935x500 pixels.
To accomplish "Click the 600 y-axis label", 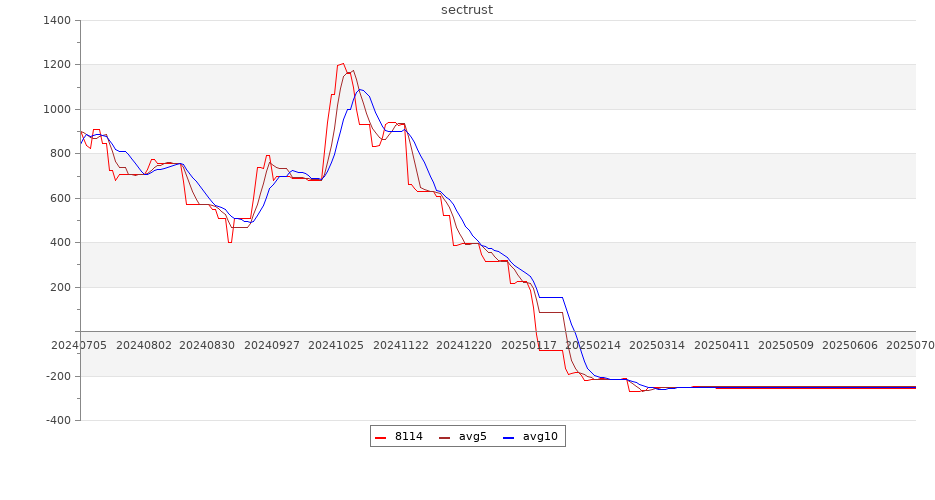I will (x=61, y=198).
